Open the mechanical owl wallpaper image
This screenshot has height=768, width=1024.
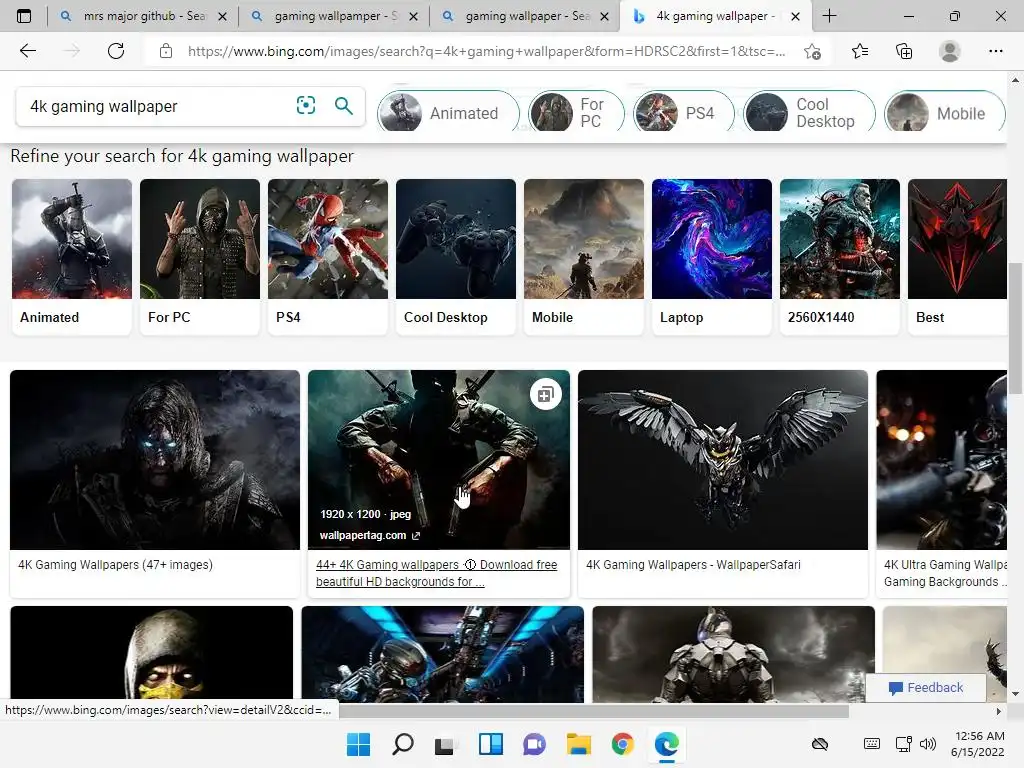coord(723,460)
